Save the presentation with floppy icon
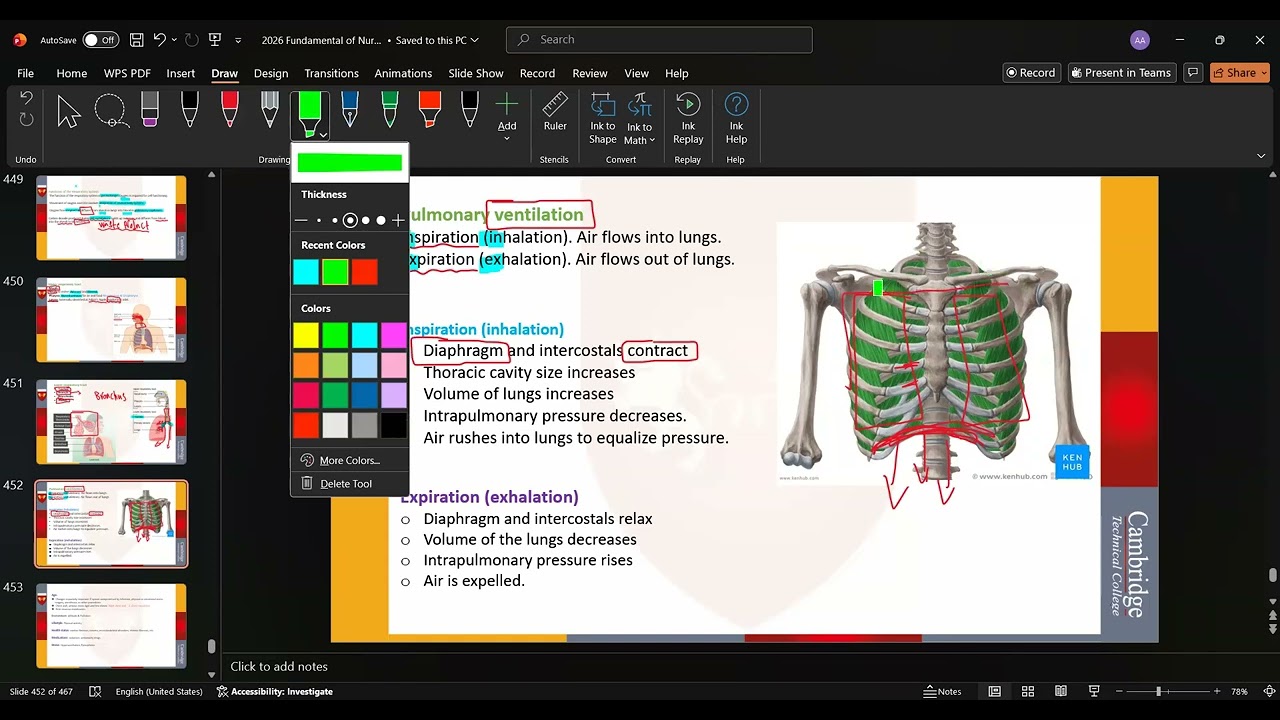This screenshot has width=1280, height=720. [137, 40]
